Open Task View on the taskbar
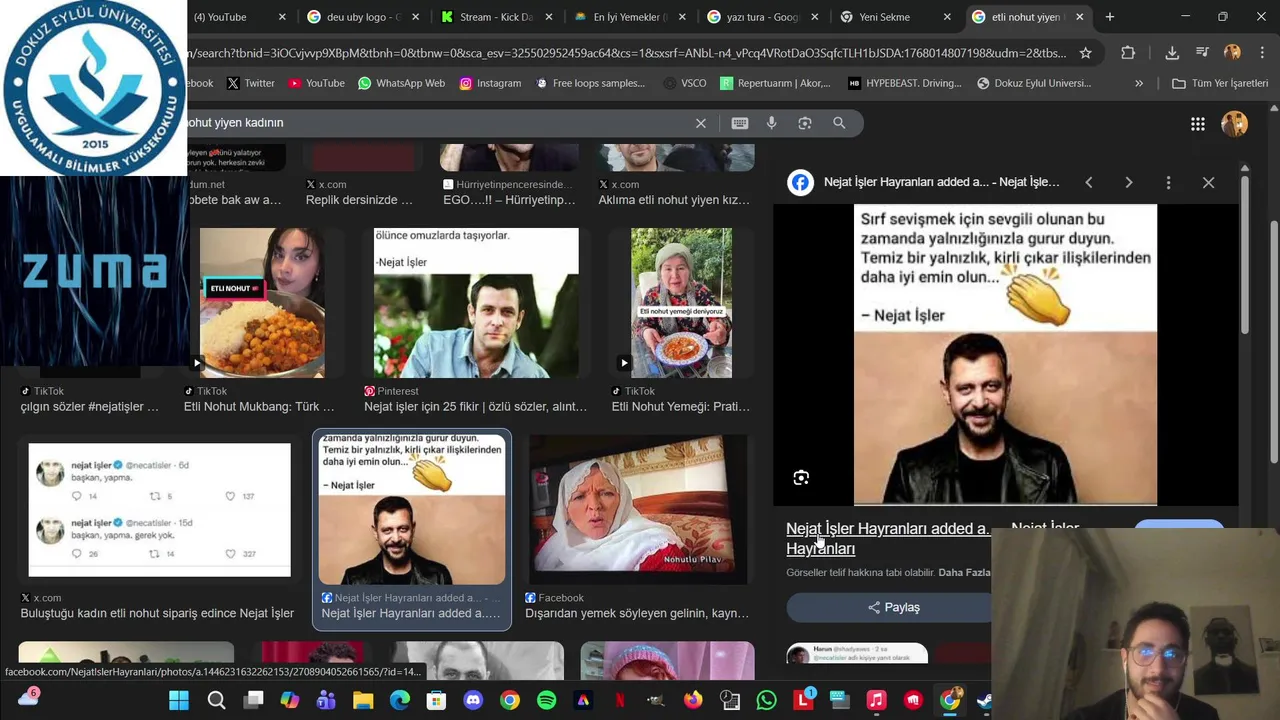Screen dimensions: 1280x720 253,700
